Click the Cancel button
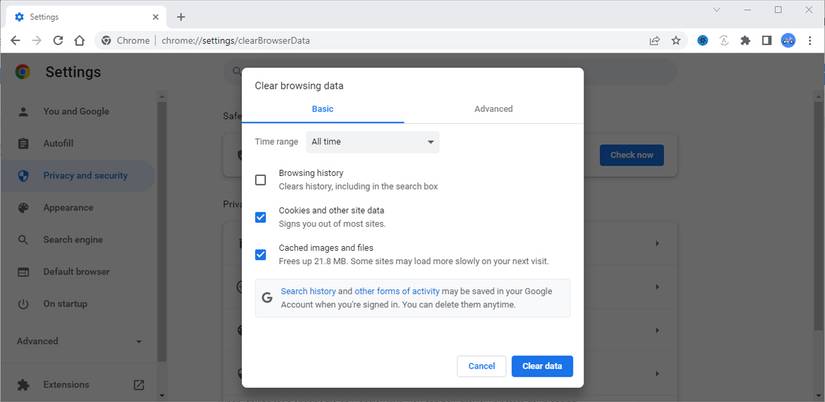Viewport: 825px width, 402px height. (481, 366)
